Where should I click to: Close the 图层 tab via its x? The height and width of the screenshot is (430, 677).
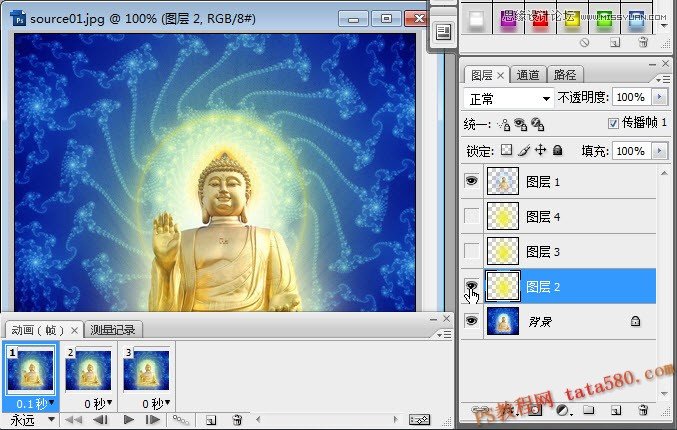click(x=500, y=76)
